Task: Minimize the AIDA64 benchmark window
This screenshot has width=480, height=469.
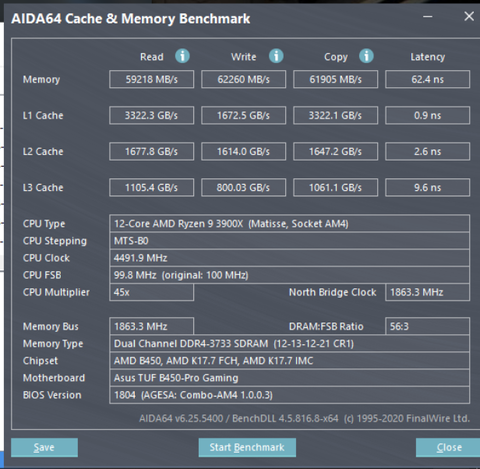Action: click(428, 16)
